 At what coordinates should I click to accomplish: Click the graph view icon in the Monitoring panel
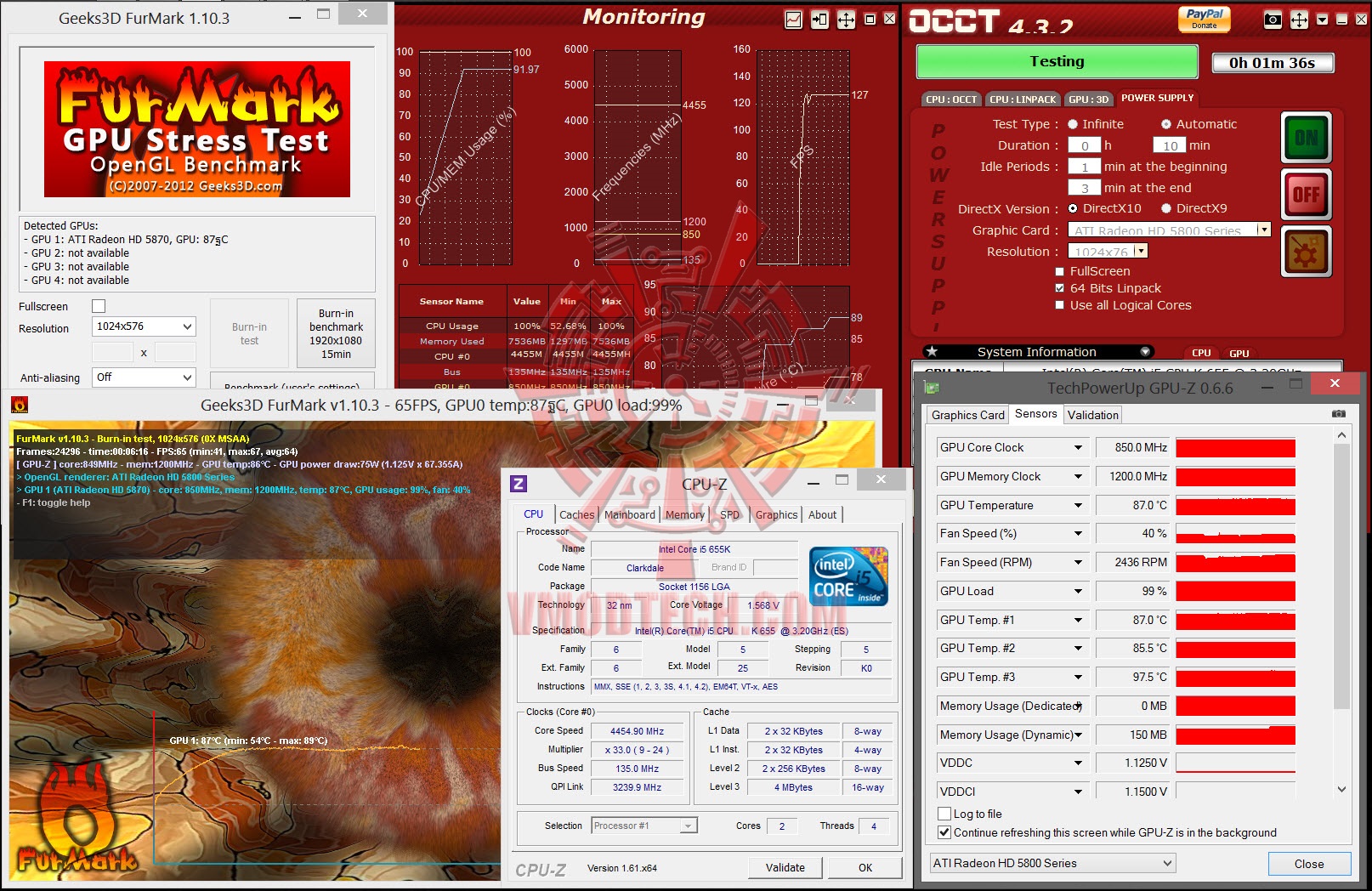click(x=793, y=19)
